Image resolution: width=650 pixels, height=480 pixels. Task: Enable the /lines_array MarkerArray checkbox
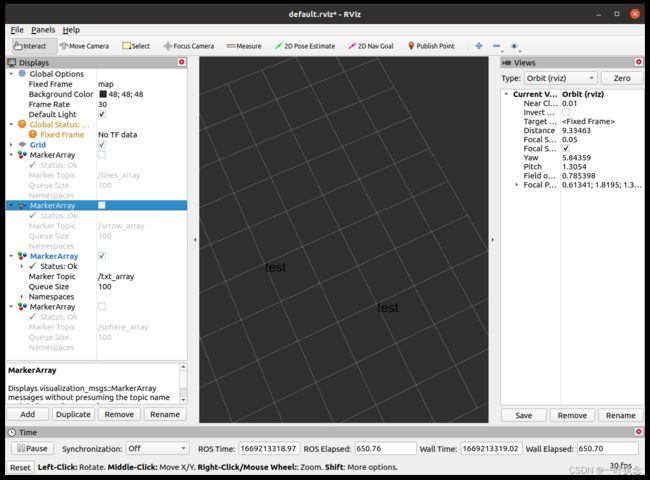pyautogui.click(x=102, y=155)
